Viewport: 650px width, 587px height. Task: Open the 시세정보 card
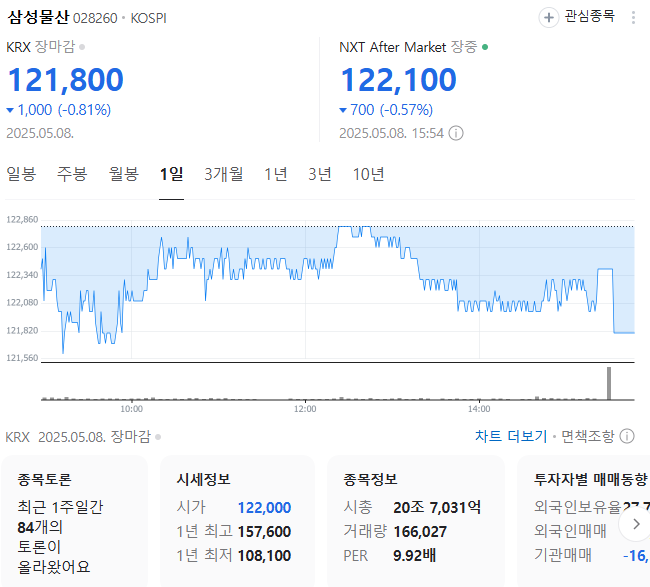(238, 521)
